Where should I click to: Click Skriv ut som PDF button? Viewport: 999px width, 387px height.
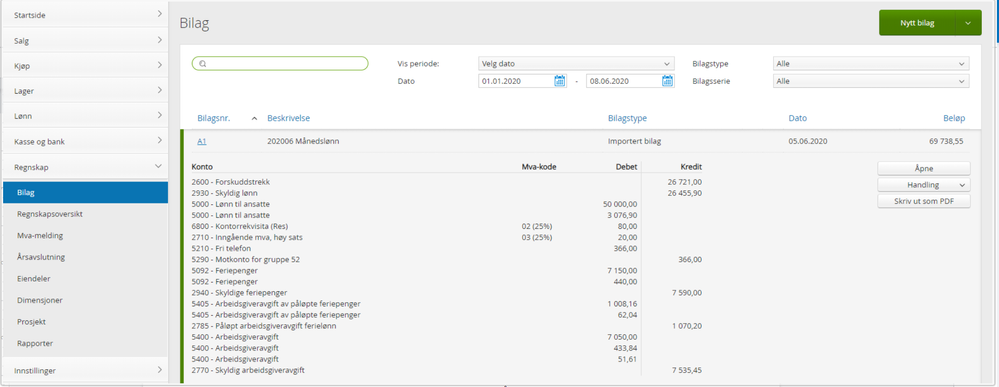point(924,201)
